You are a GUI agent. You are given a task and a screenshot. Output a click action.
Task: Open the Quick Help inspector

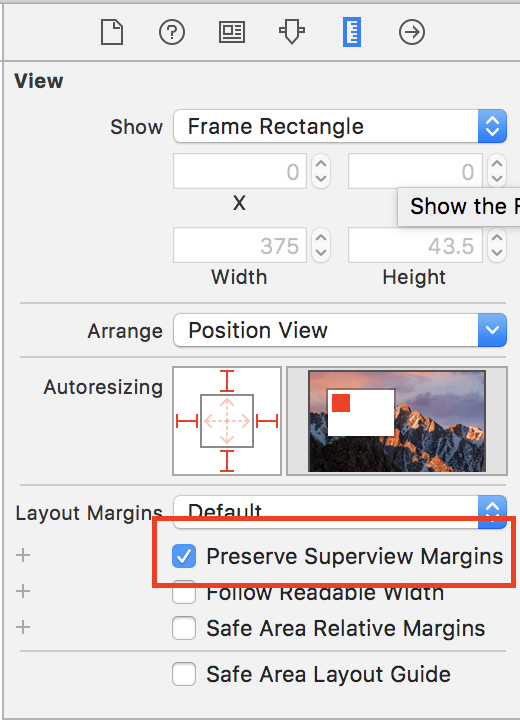(172, 32)
